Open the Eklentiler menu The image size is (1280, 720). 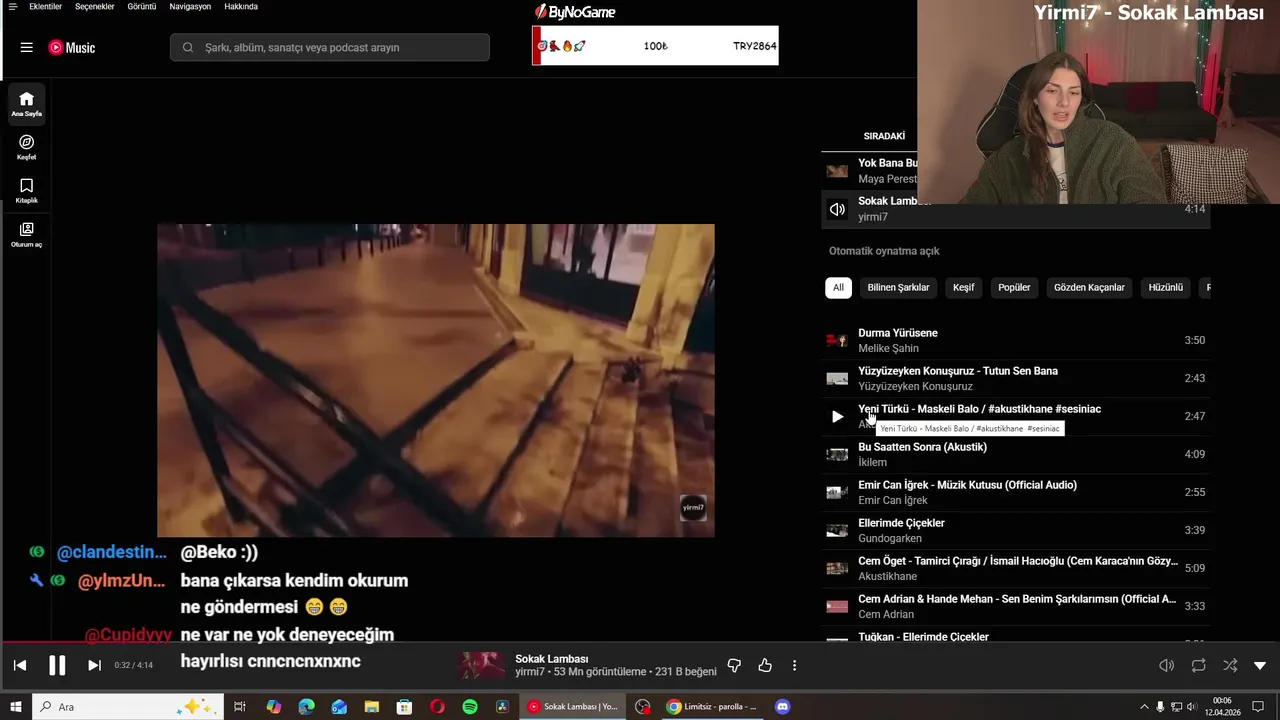coord(45,6)
